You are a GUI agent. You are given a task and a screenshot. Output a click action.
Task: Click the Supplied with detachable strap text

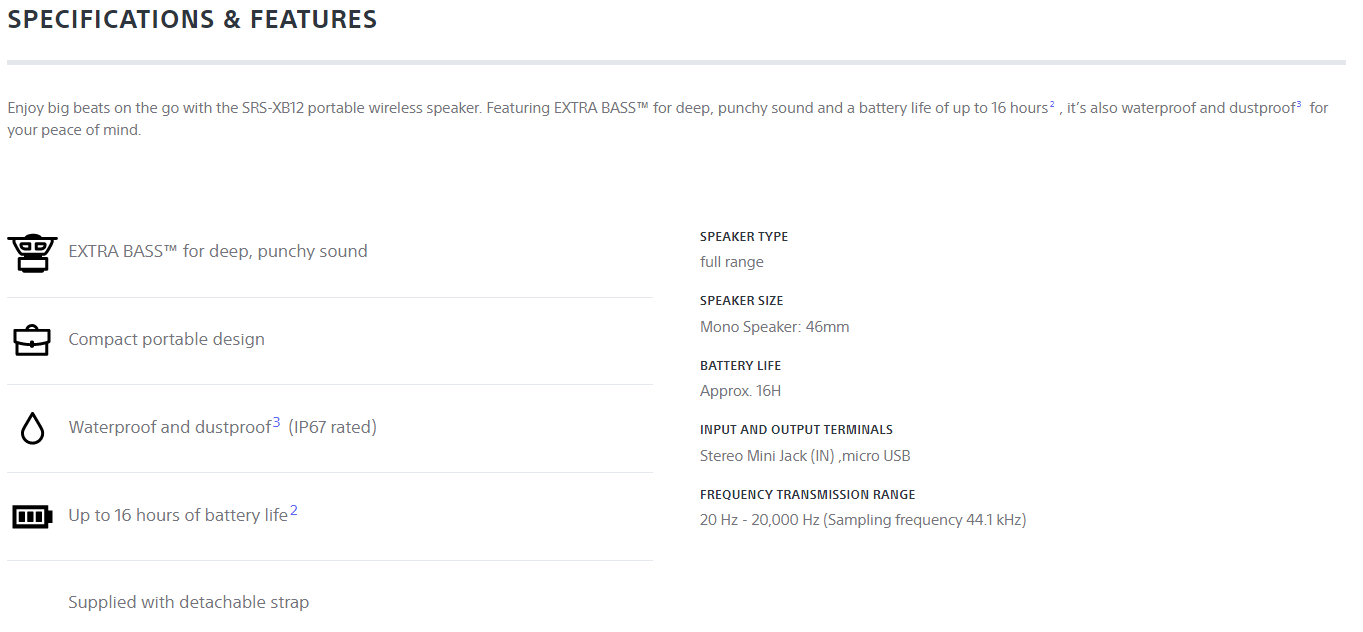[189, 602]
